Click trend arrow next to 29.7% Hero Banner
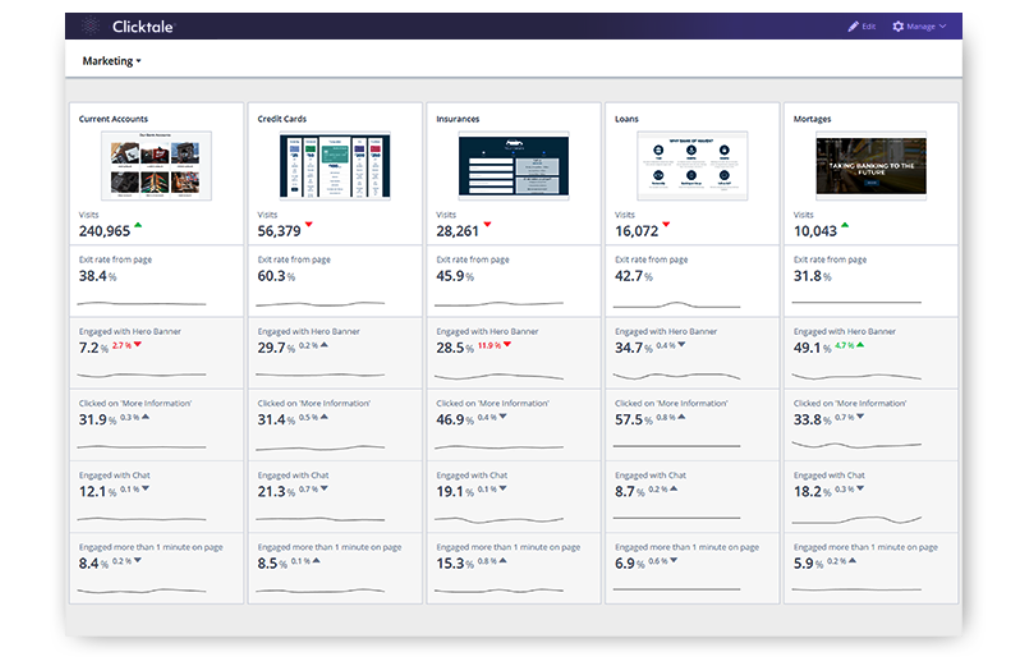 click(x=325, y=344)
